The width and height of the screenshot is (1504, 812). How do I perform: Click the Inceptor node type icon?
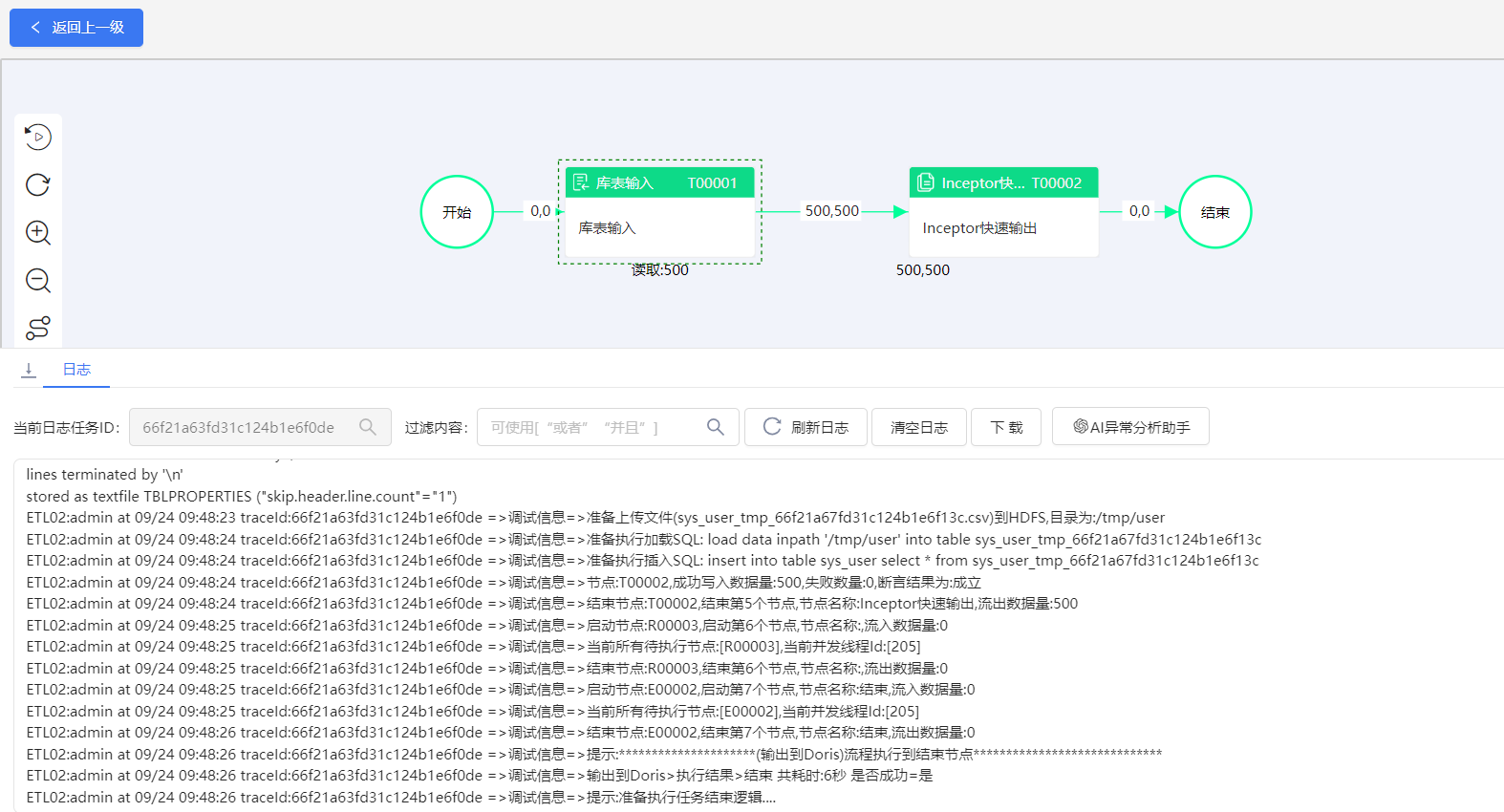click(925, 182)
